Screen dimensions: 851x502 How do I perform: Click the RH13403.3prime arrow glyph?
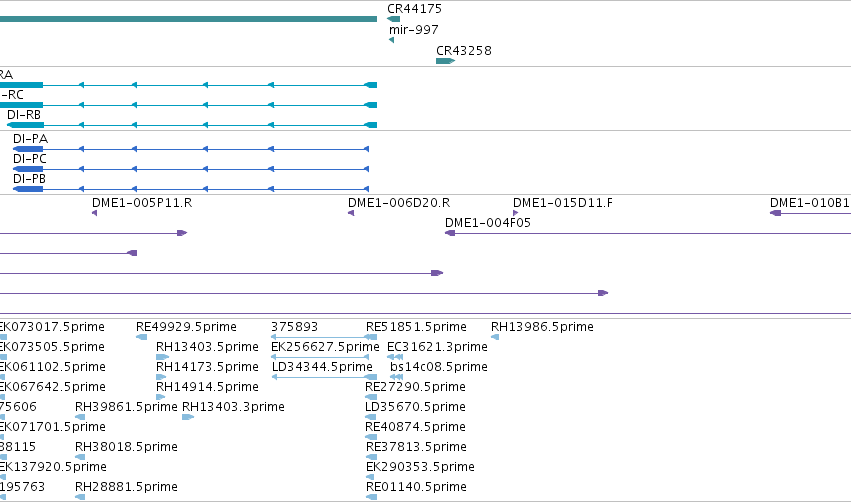click(x=188, y=417)
